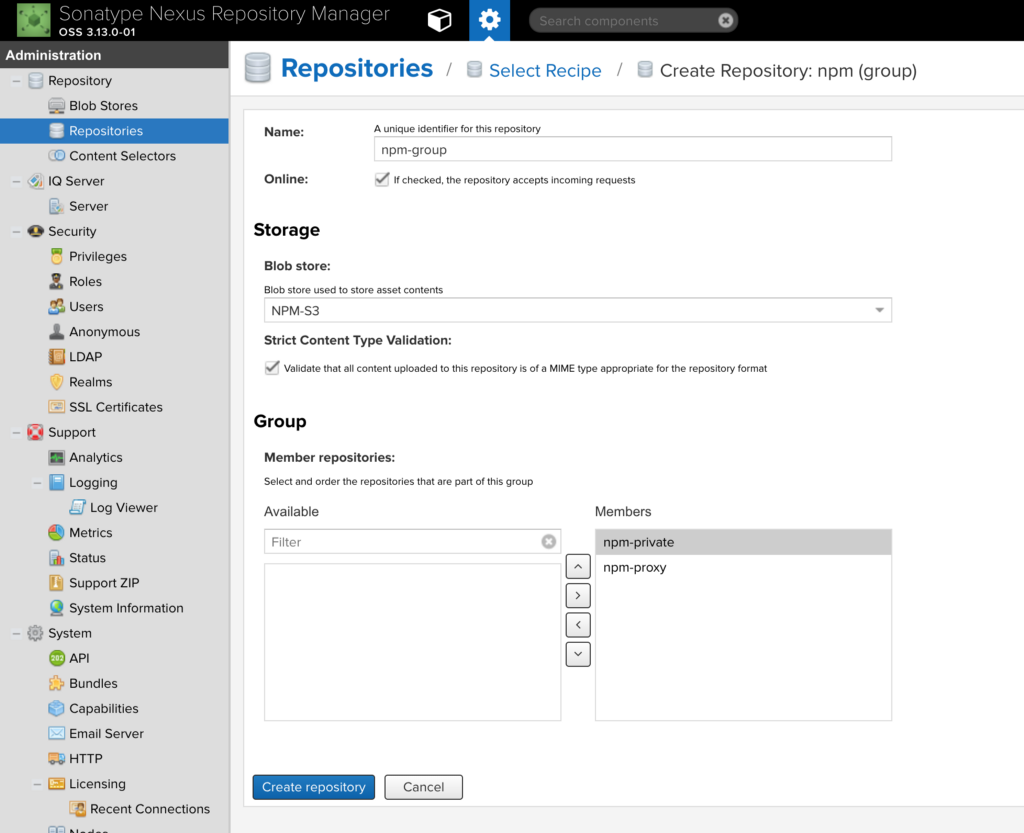1024x833 pixels.
Task: Clear the Available filter text
Action: 548,542
